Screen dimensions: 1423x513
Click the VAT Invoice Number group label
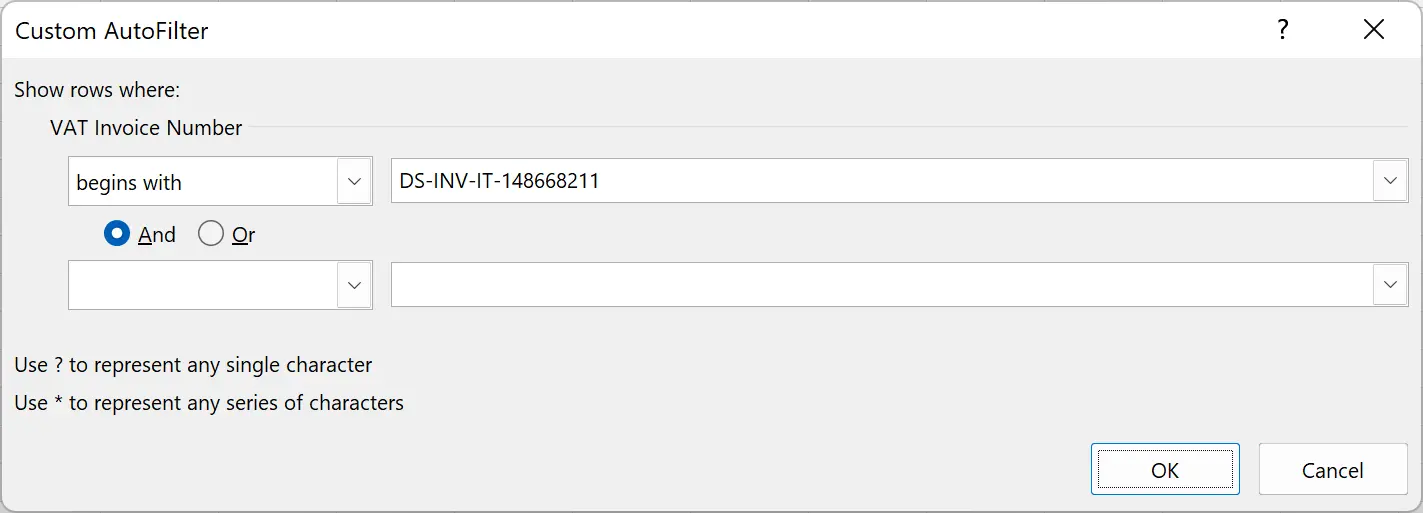point(146,128)
